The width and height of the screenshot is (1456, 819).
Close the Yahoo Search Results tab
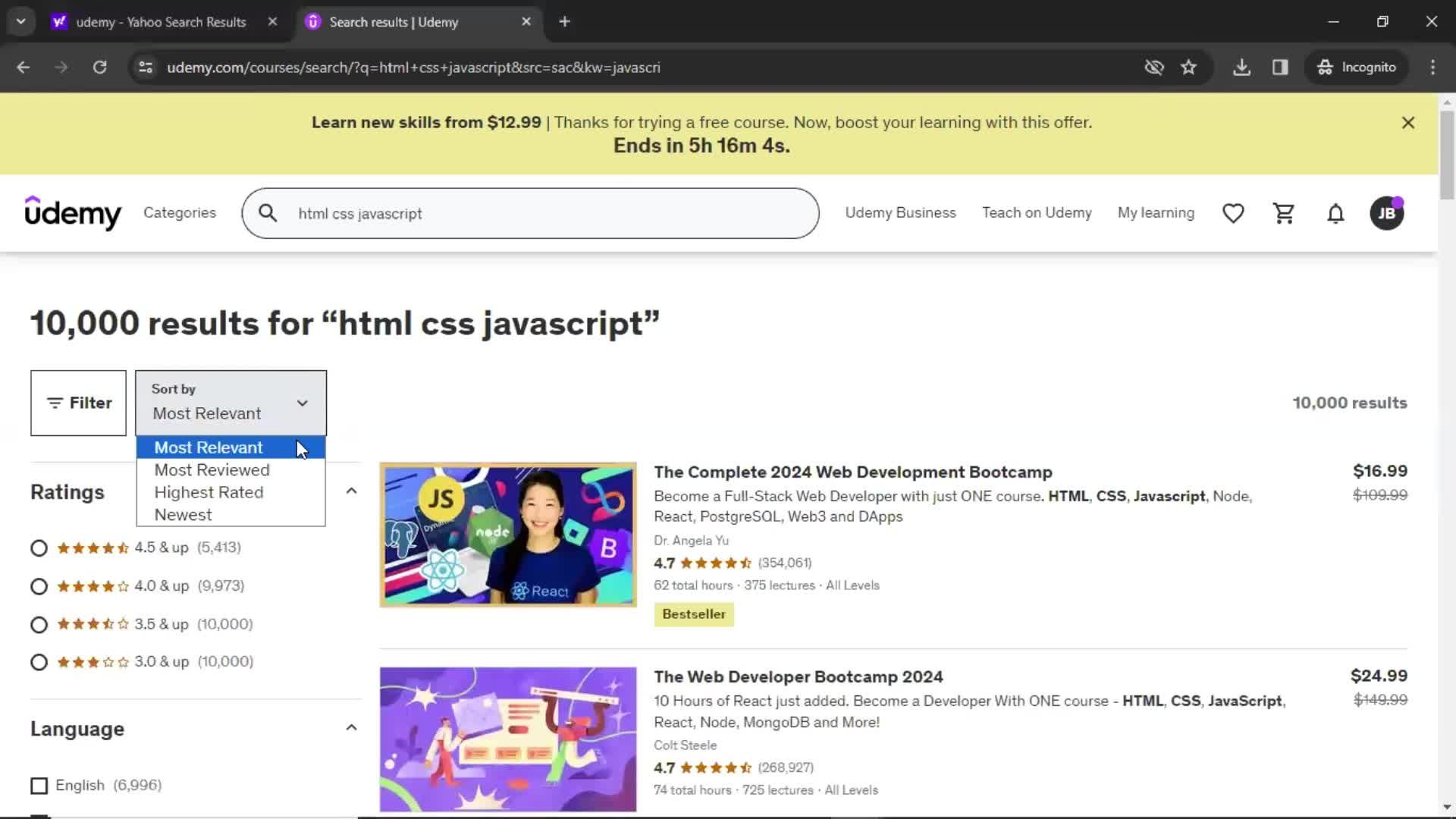tap(272, 22)
